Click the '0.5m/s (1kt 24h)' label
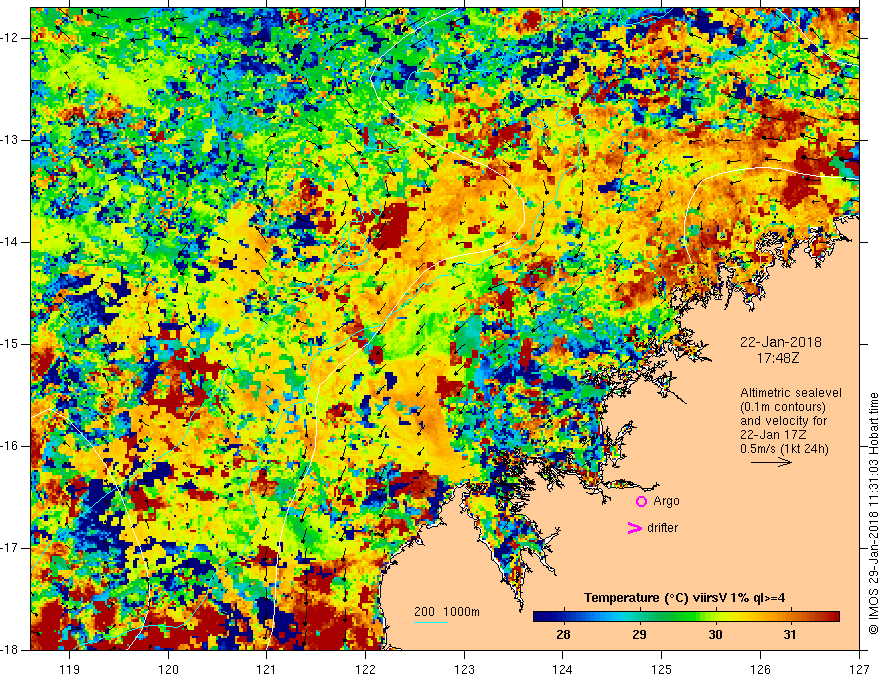Image resolution: width=880 pixels, height=680 pixels. tap(784, 449)
